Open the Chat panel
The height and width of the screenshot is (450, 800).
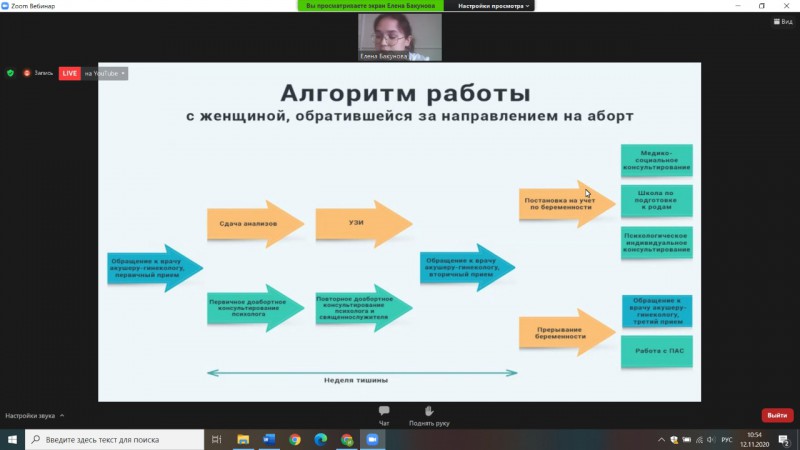click(384, 414)
